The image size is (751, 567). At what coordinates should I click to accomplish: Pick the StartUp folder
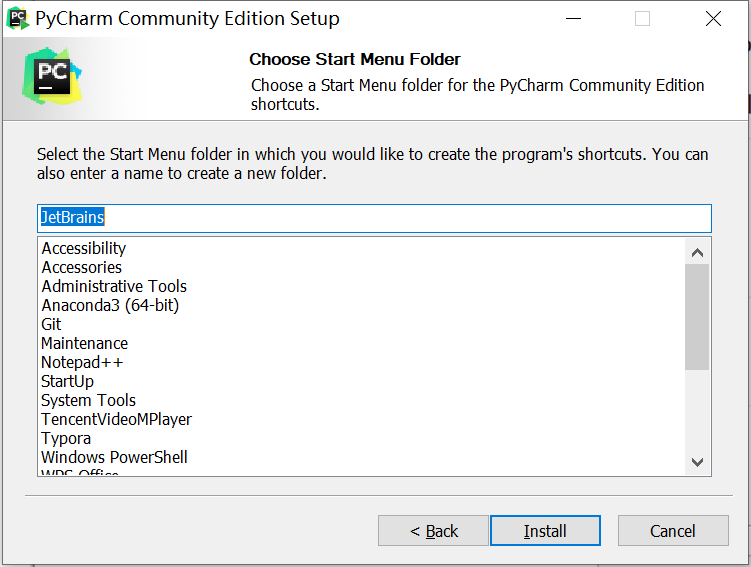click(x=67, y=381)
